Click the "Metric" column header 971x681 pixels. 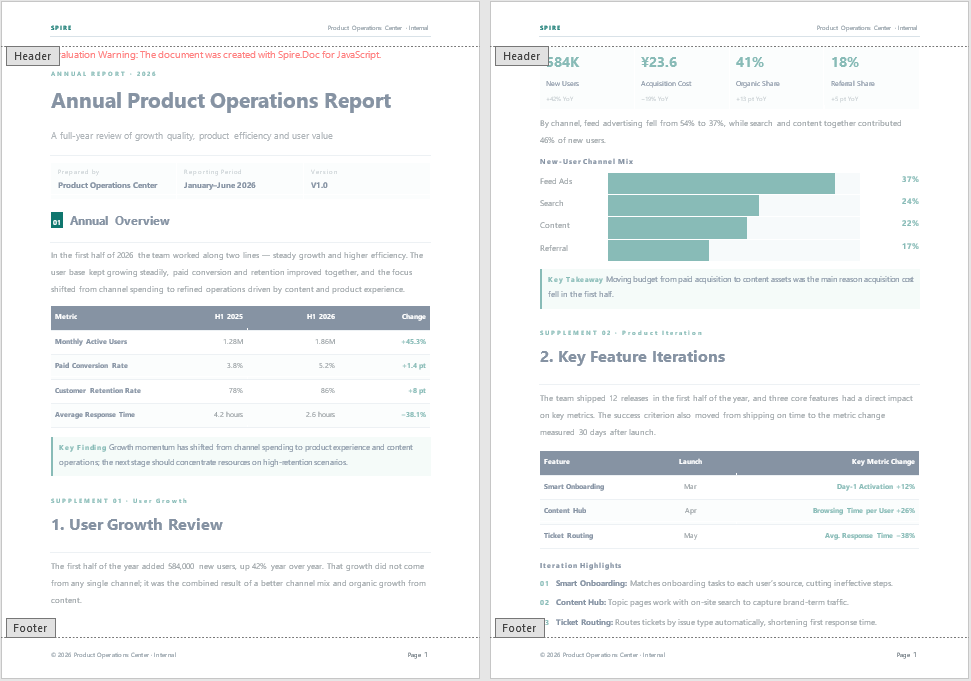[66, 316]
